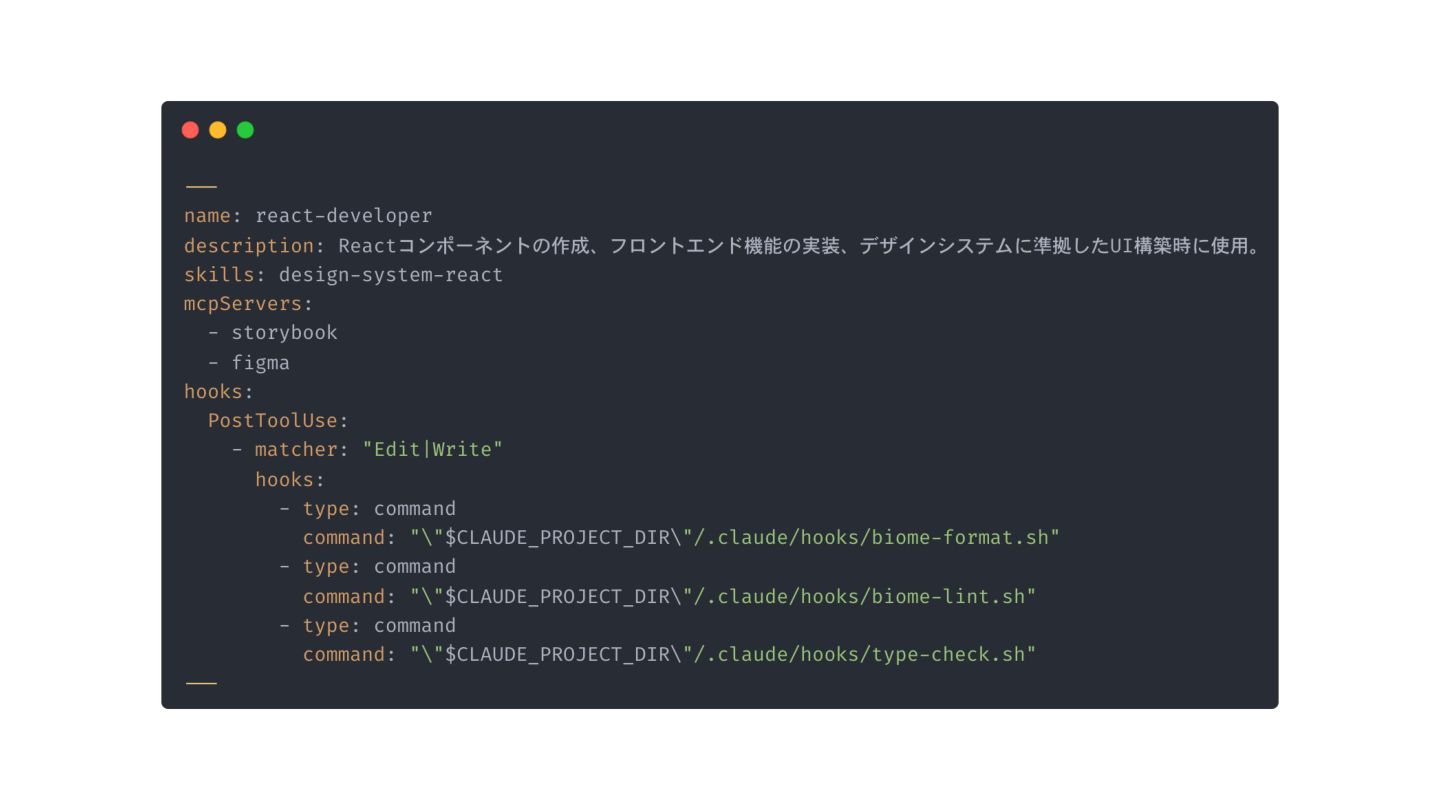Viewport: 1440px width, 810px height.
Task: Click the figma list entry
Action: pos(261,363)
